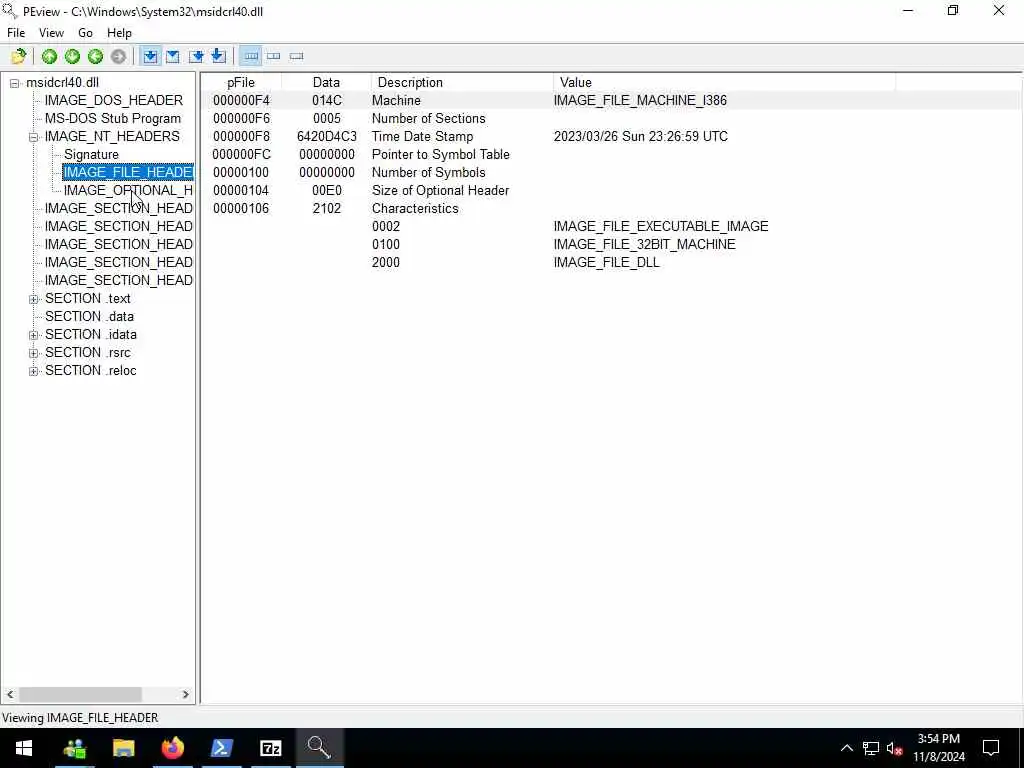Click the tree pane scroll-right arrow
1024x768 pixels.
tap(185, 694)
